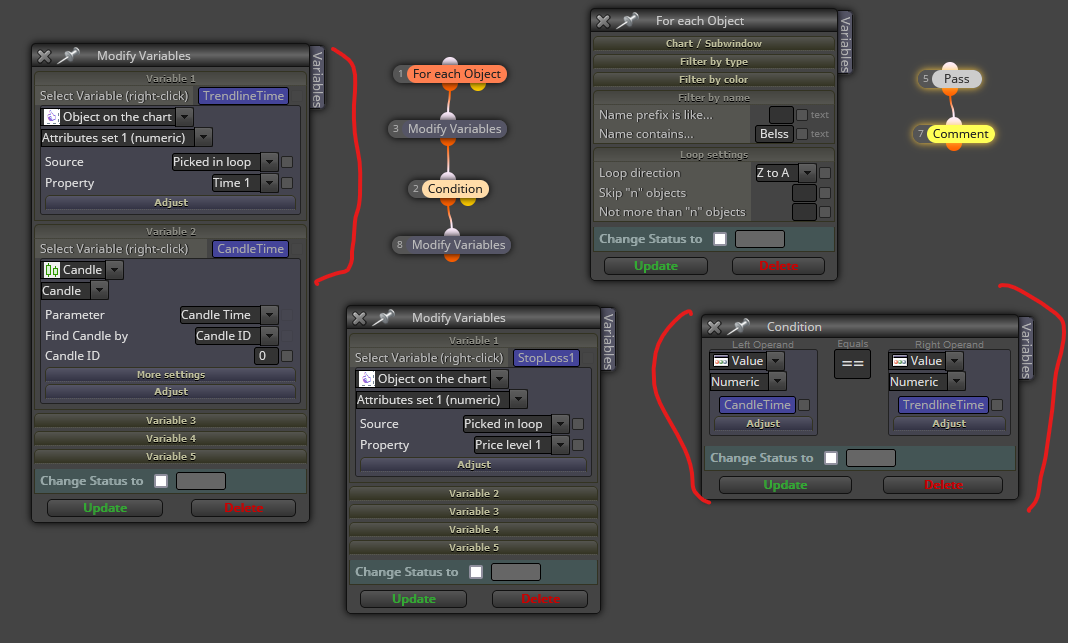Image resolution: width=1068 pixels, height=643 pixels.
Task: Open Attributes set 1 dropdown in StopLoss1 panel
Action: [x=518, y=400]
